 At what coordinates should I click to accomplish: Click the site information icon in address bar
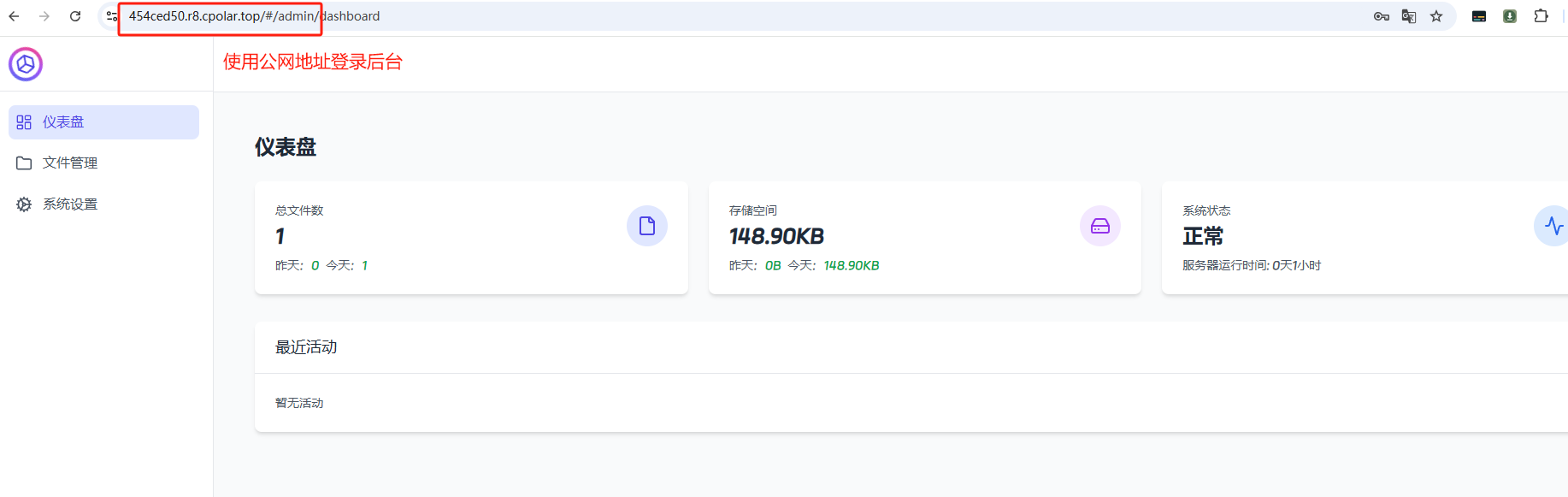tap(112, 16)
